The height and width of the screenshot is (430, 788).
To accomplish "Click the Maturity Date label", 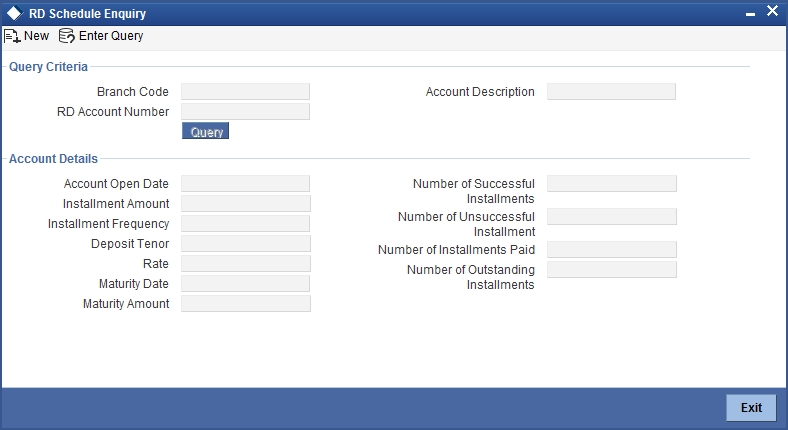I will 134,284.
